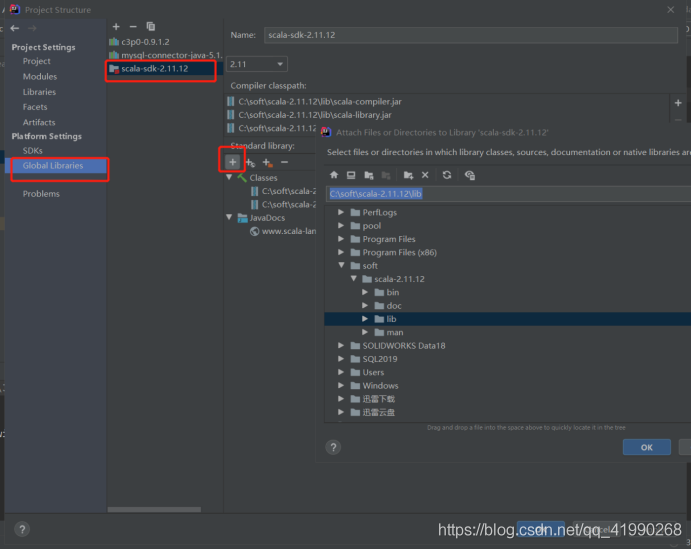Click the Refresh icon in file chooser toolbar
The image size is (692, 549).
click(x=447, y=175)
